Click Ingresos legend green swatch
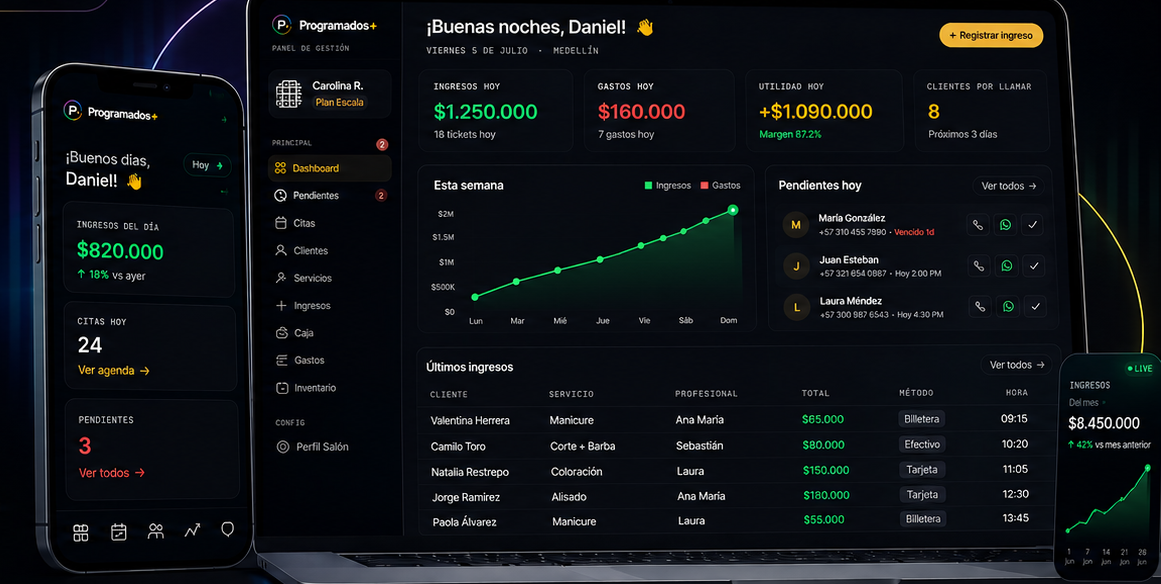This screenshot has width=1161, height=584. 648,186
